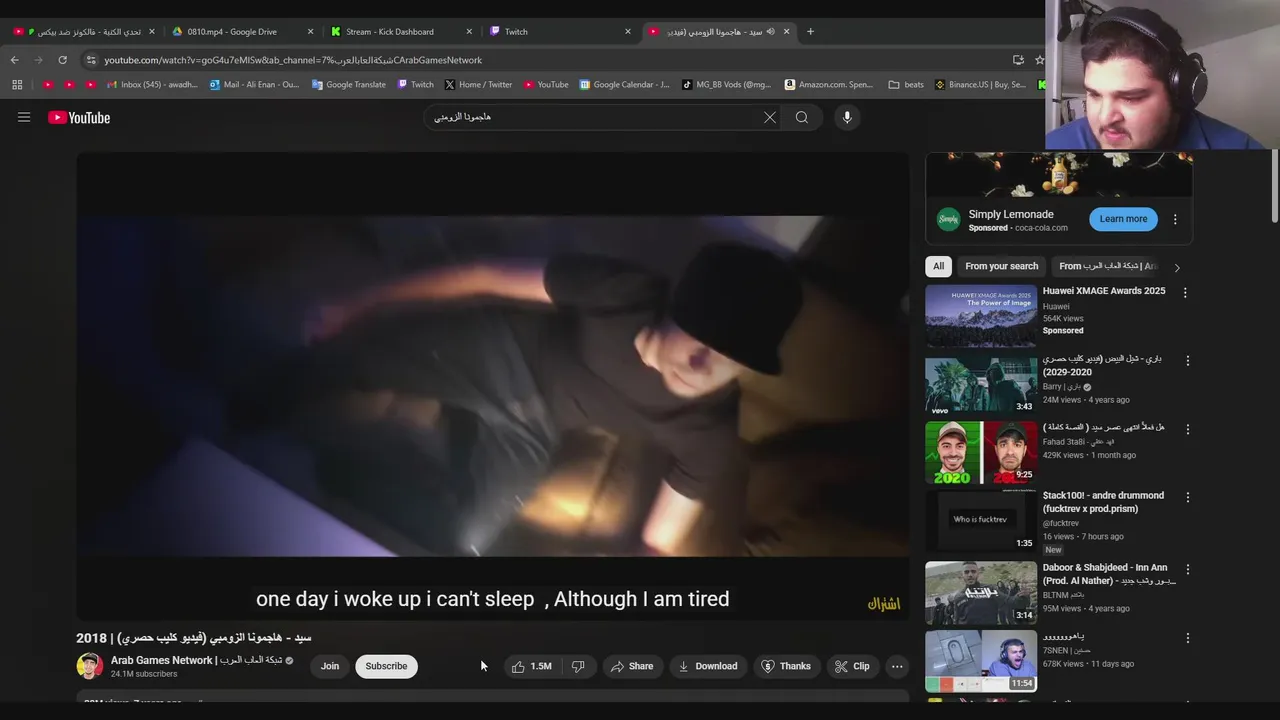Image resolution: width=1280 pixels, height=720 pixels.
Task: Like the video with 1.5M likes
Action: click(532, 666)
